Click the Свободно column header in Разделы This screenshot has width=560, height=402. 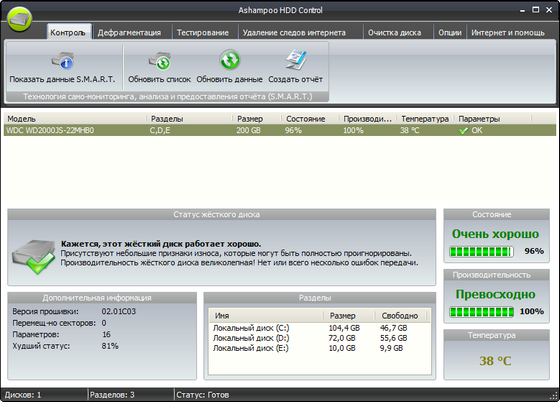point(400,316)
